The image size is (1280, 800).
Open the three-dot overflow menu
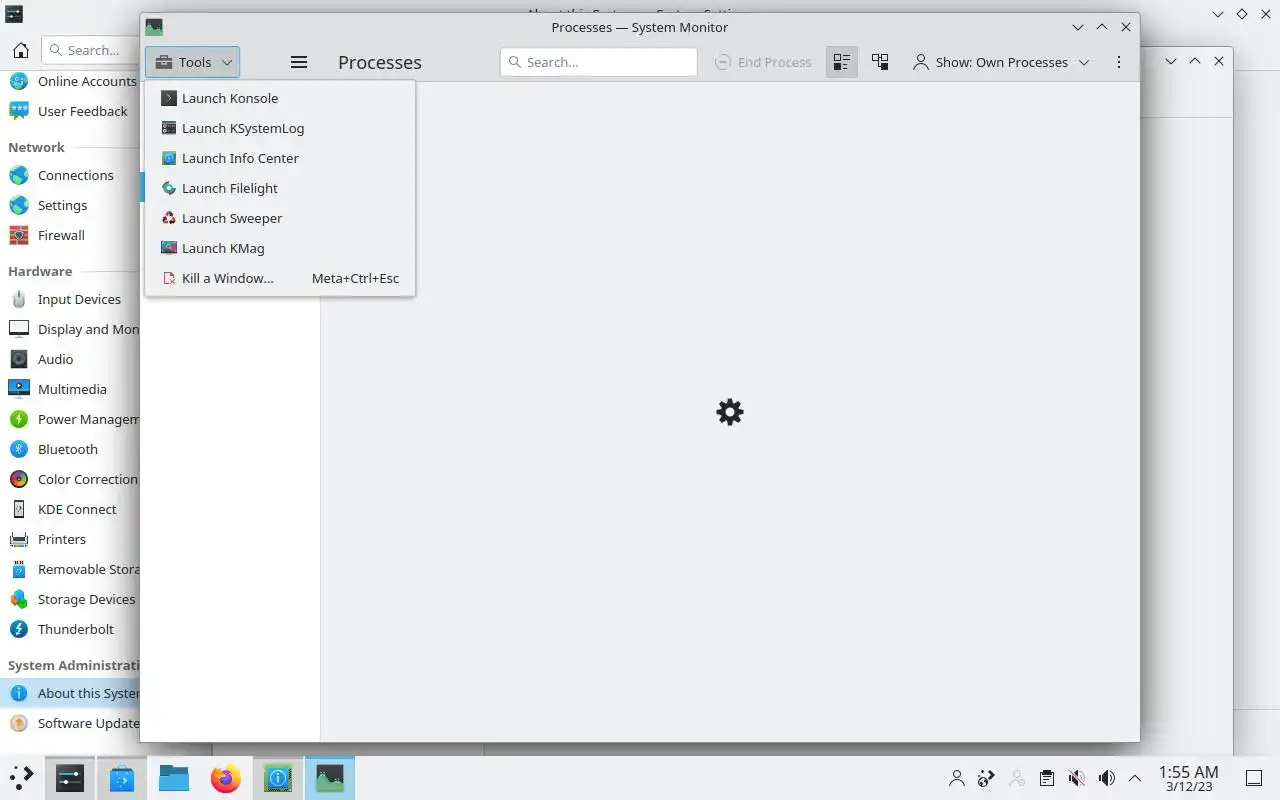pos(1118,62)
